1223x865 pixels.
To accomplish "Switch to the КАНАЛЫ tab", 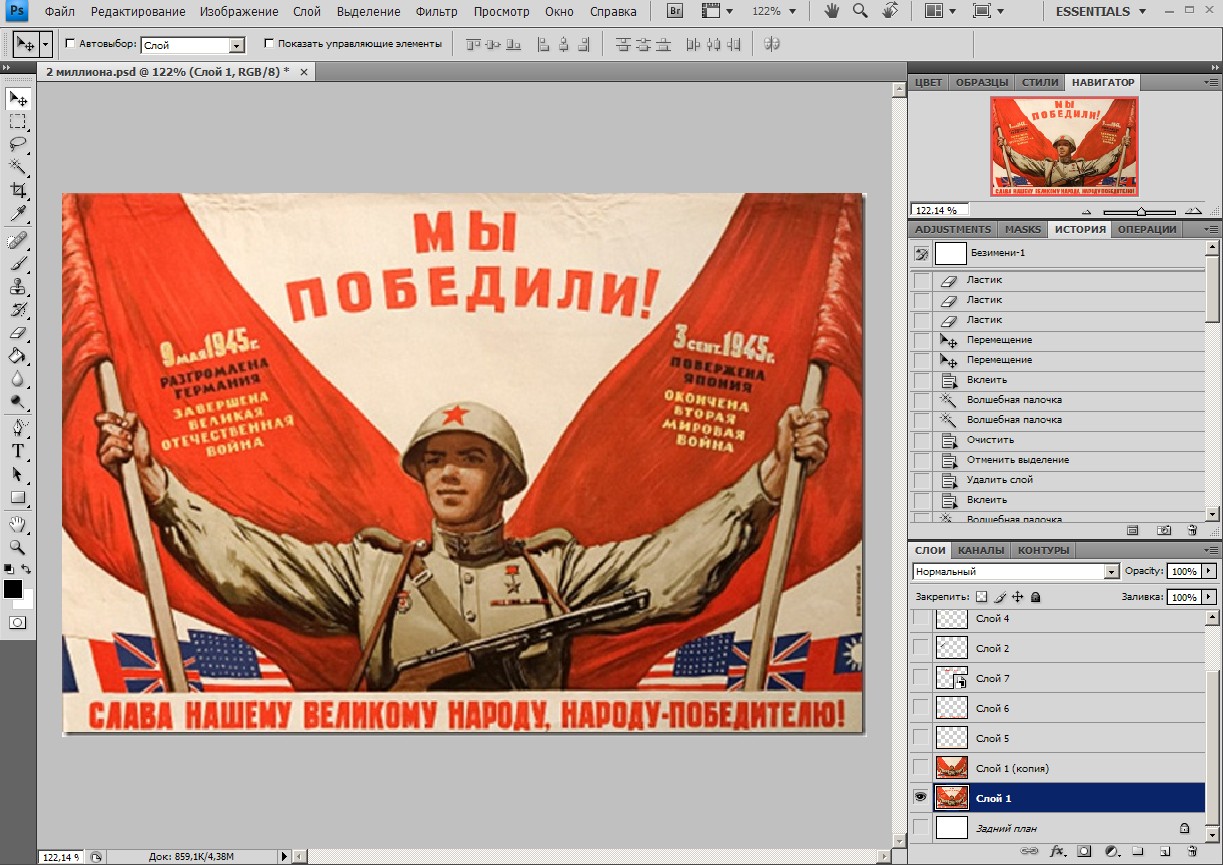I will [980, 550].
